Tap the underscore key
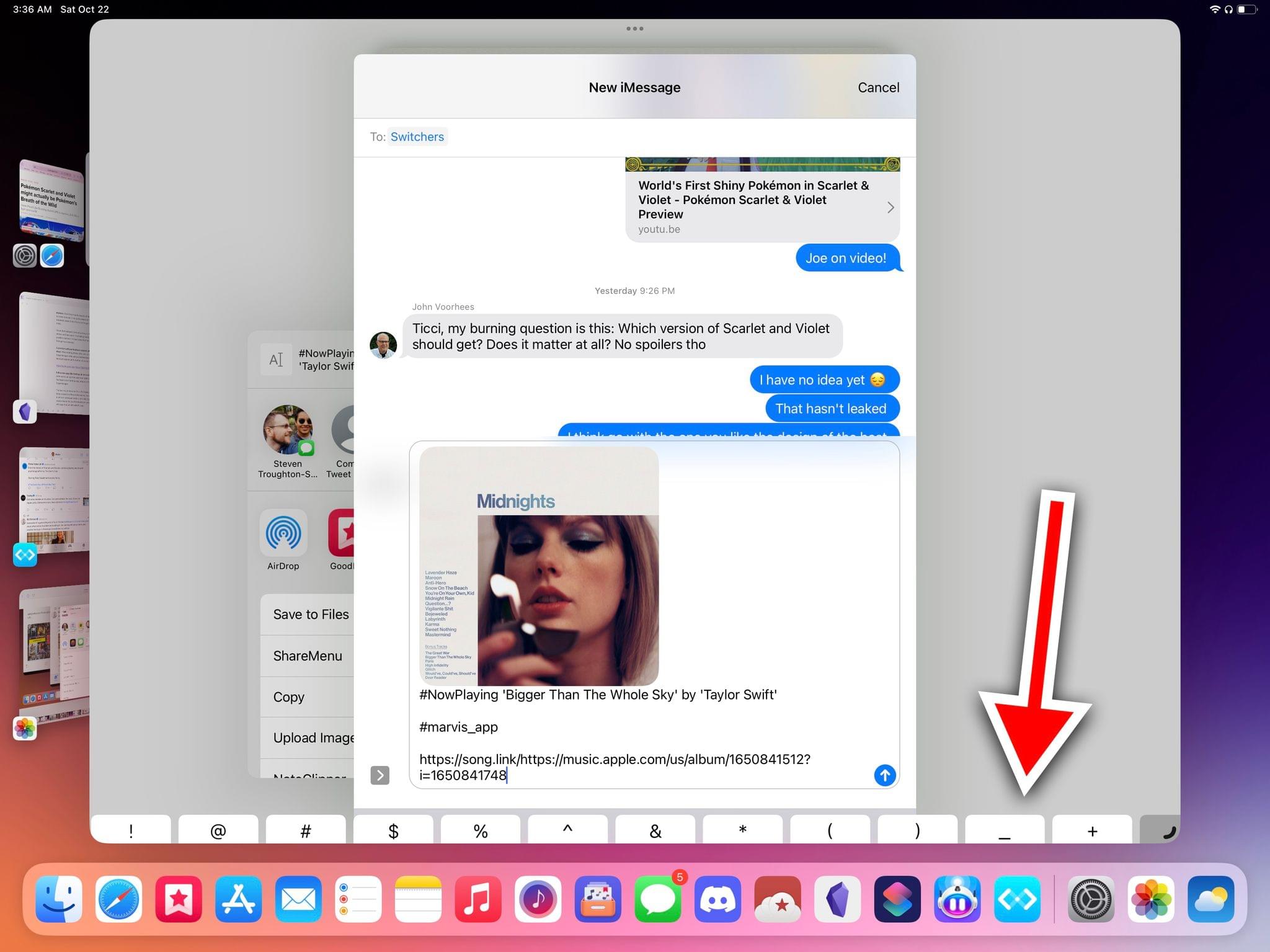Viewport: 1270px width, 952px height. [1005, 830]
